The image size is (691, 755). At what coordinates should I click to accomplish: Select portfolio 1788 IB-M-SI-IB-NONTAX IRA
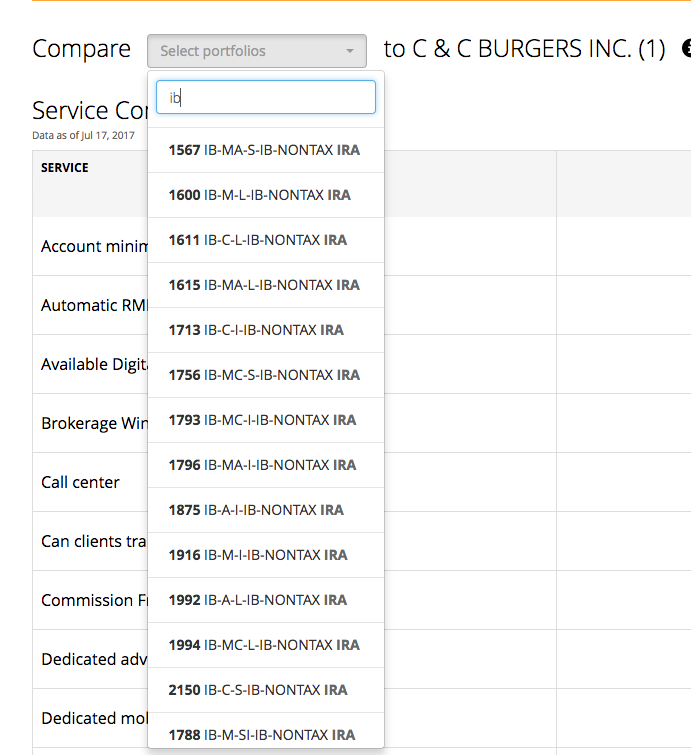coord(266,731)
